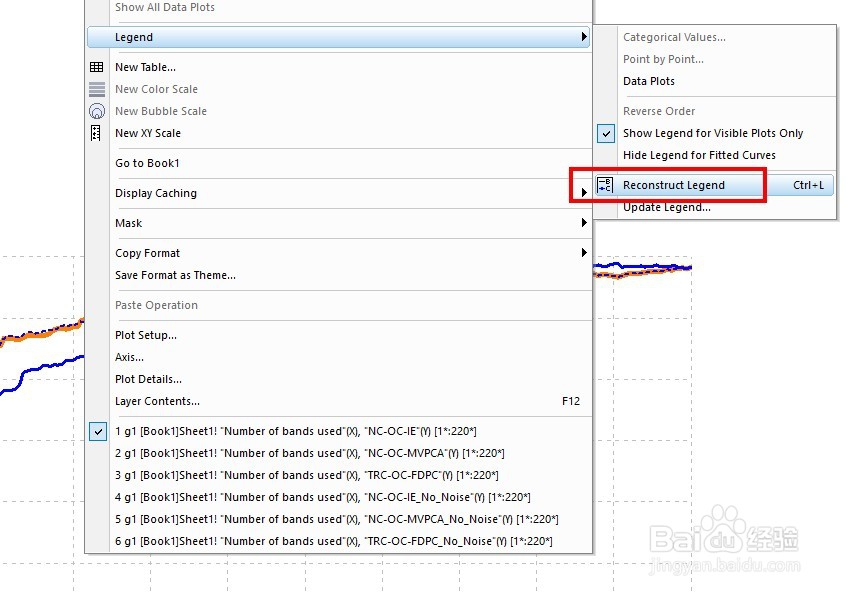Click the New Bubble Scale icon

pos(97,111)
